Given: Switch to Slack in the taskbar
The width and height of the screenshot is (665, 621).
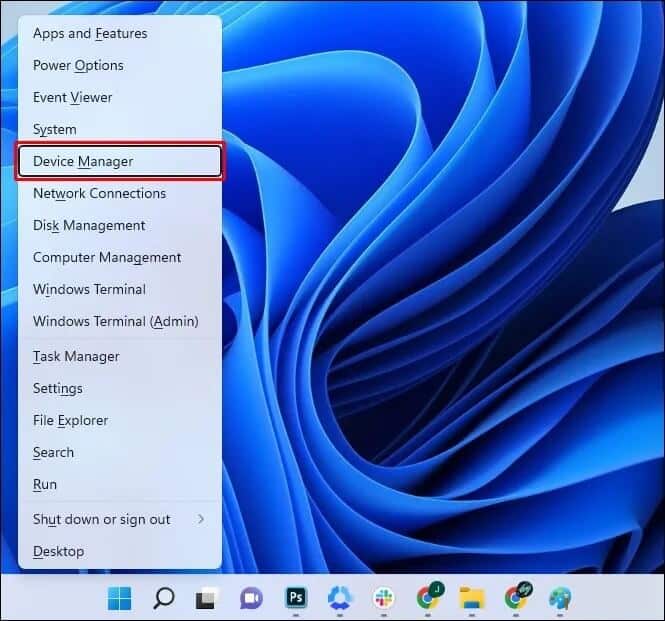Looking at the screenshot, I should tap(383, 598).
